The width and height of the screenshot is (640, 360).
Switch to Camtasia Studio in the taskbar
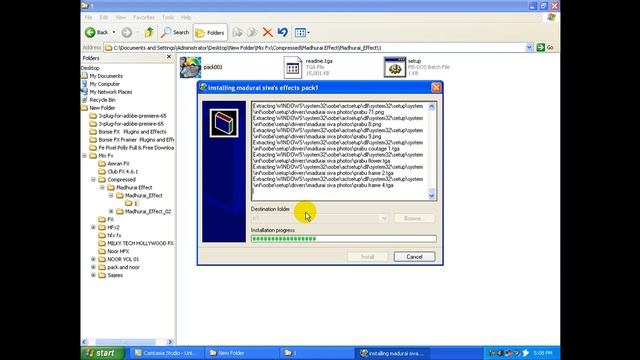point(166,353)
